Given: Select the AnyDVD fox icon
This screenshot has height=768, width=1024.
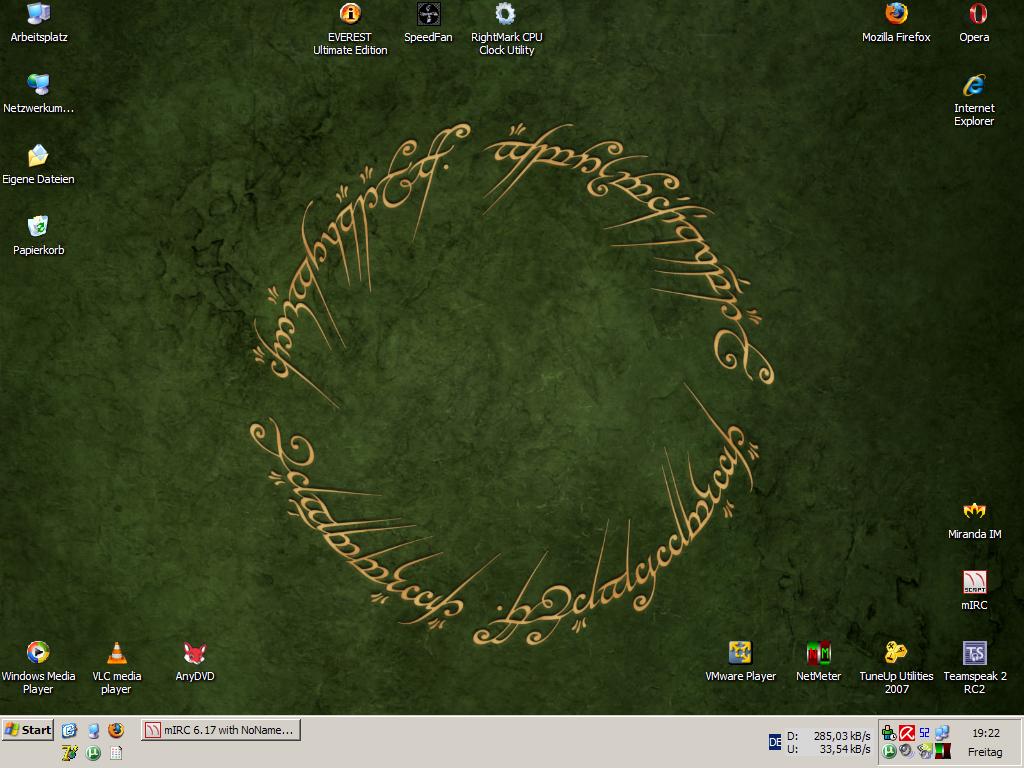Looking at the screenshot, I should (195, 661).
